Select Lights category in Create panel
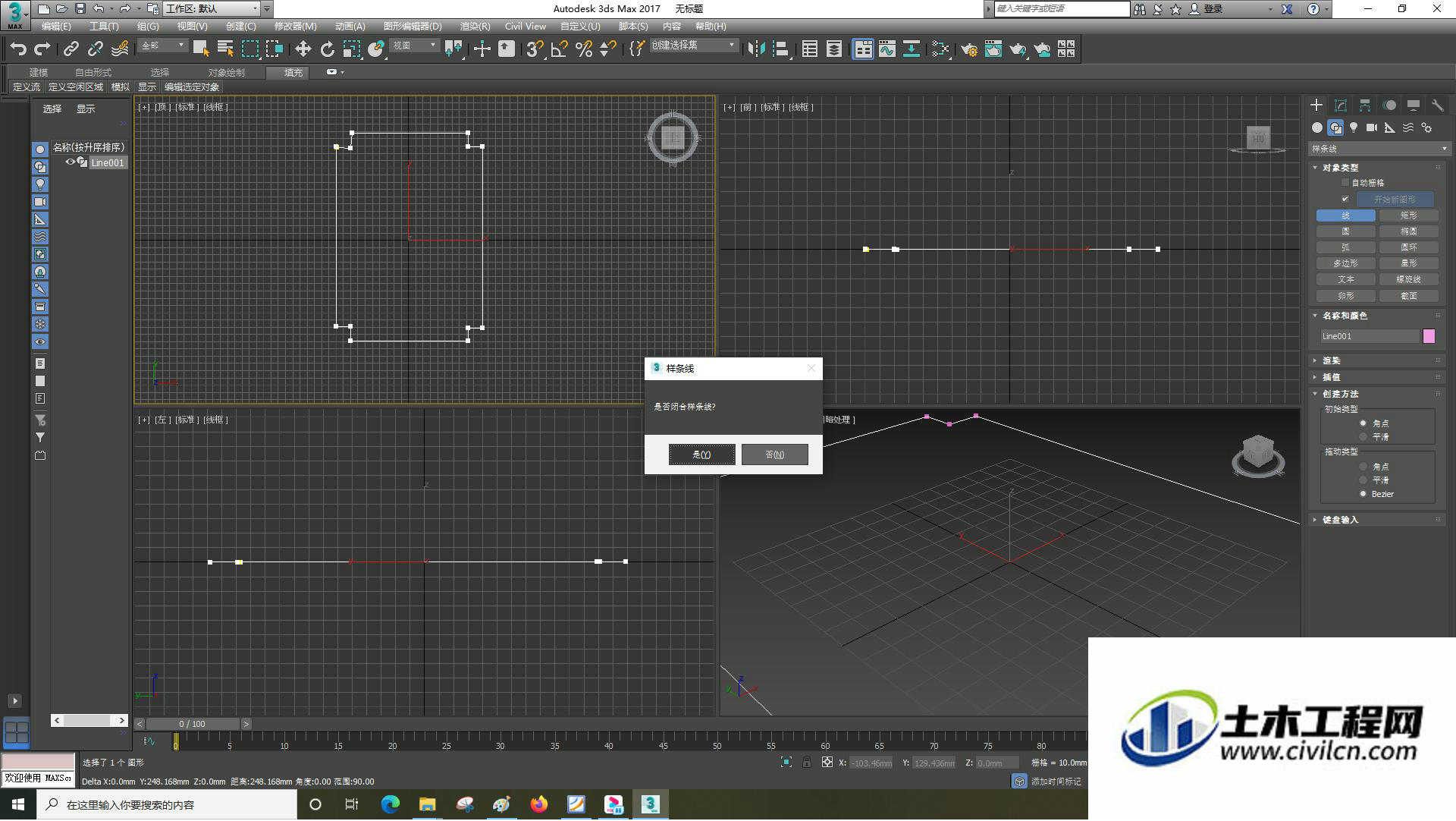1456x821 pixels. tap(1354, 128)
